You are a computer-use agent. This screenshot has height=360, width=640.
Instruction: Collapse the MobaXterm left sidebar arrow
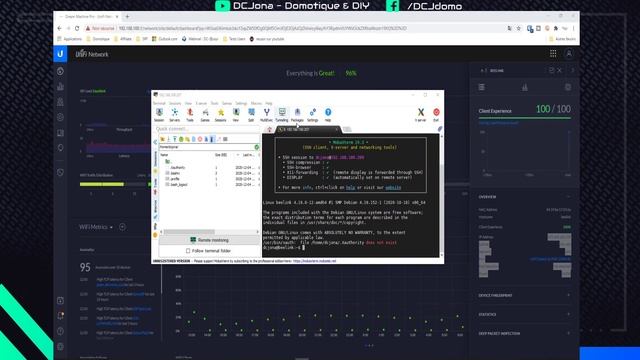pyautogui.click(x=155, y=142)
